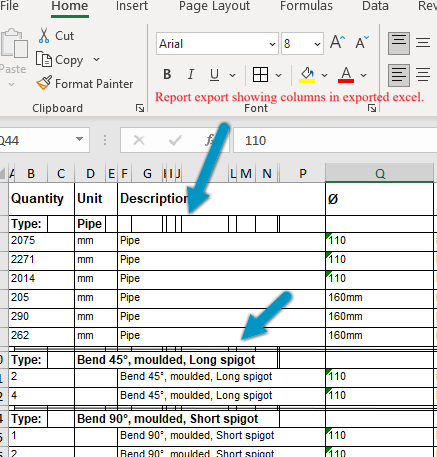The image size is (437, 457).
Task: Click the Description header cell
Action: [221, 199]
